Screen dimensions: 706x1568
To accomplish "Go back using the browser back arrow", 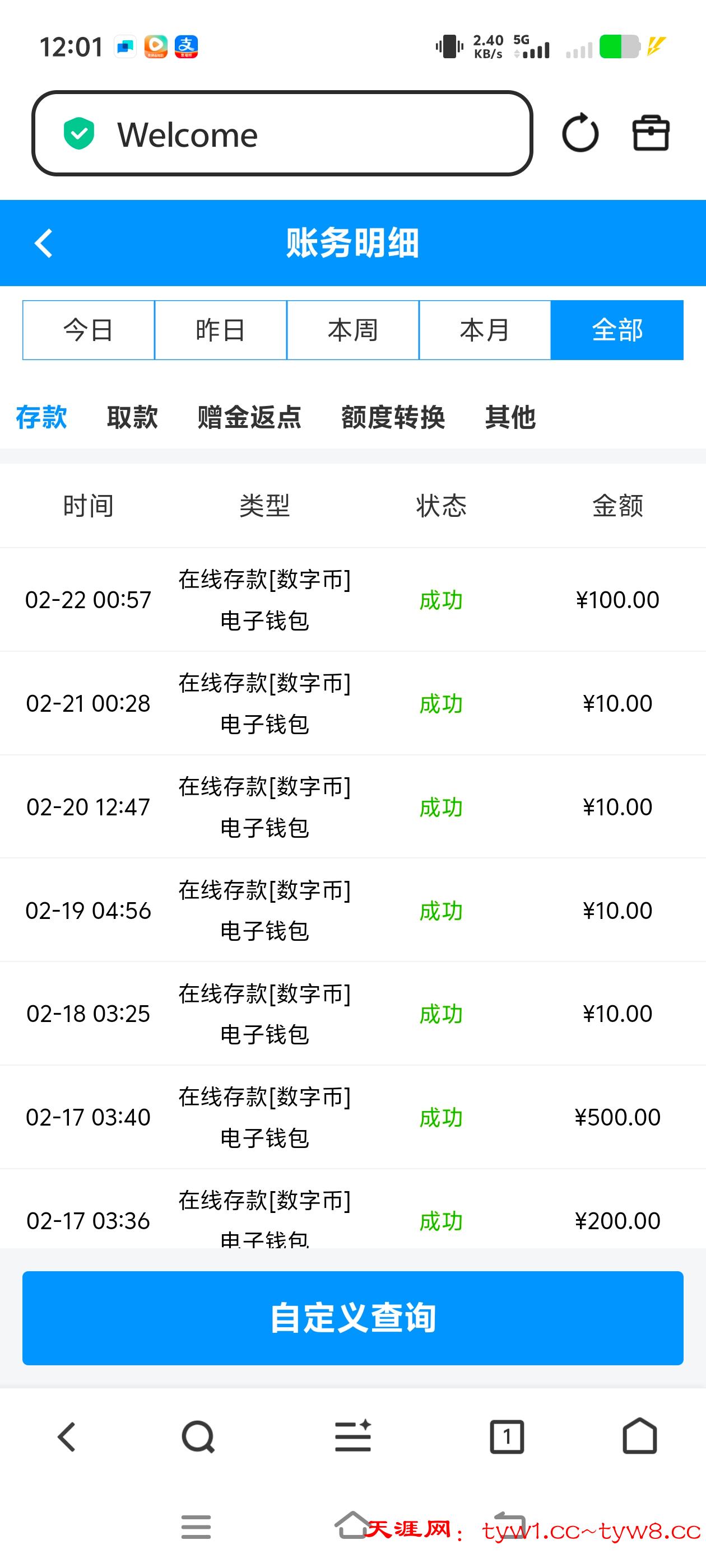I will 66,1437.
